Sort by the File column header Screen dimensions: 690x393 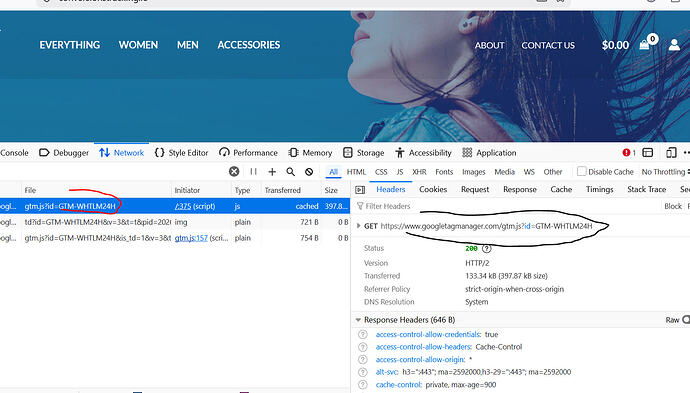coord(96,190)
